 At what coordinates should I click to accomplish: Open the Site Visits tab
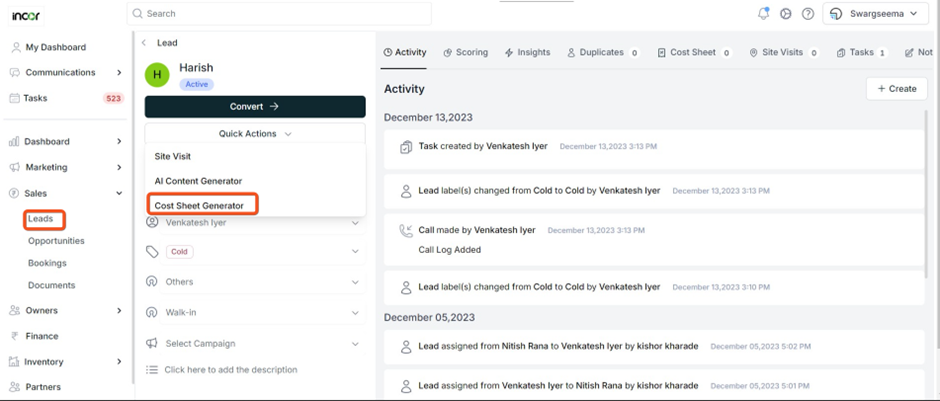784,52
